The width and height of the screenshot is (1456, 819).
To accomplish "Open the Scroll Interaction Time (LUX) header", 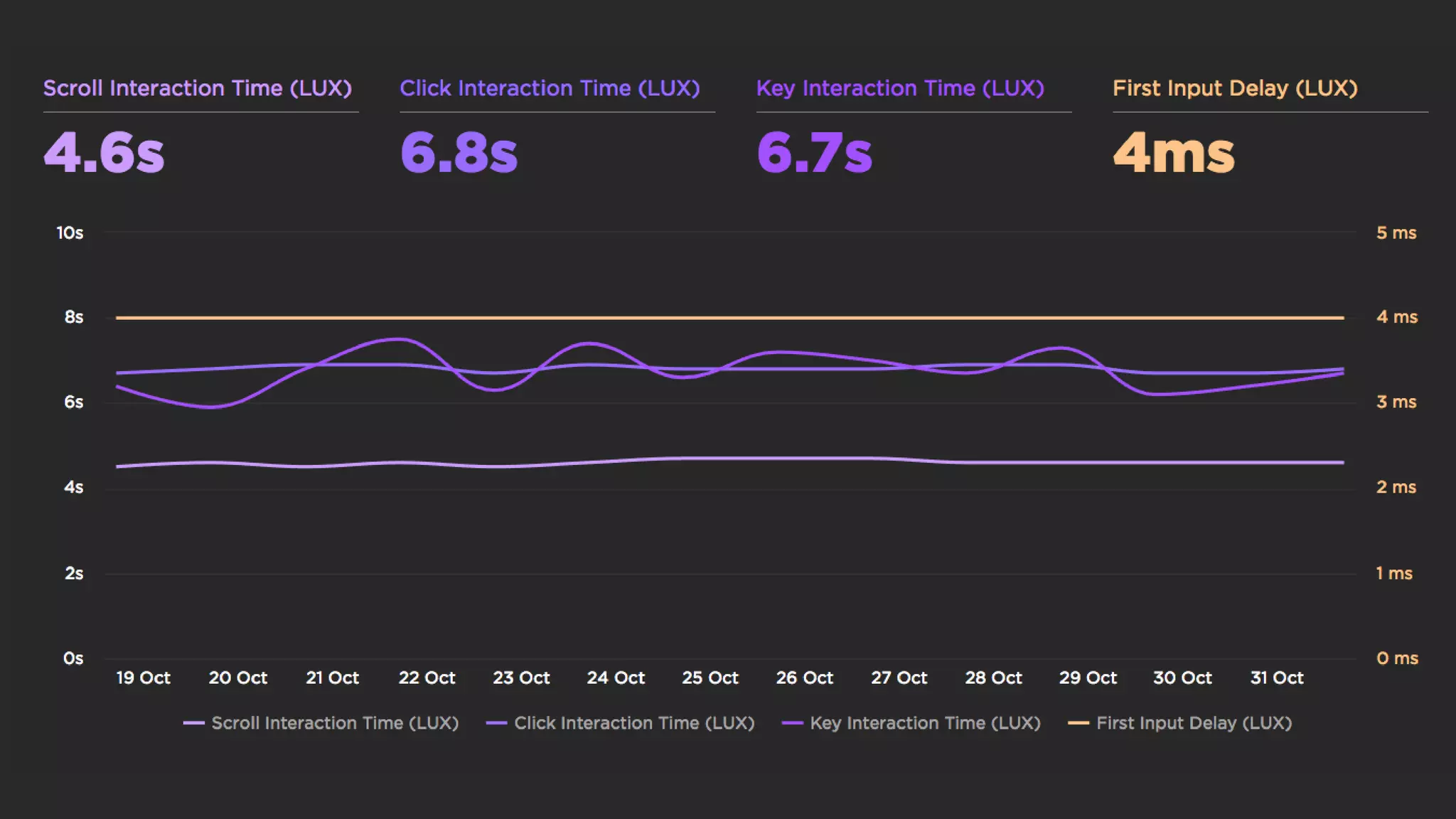I will 198,88.
